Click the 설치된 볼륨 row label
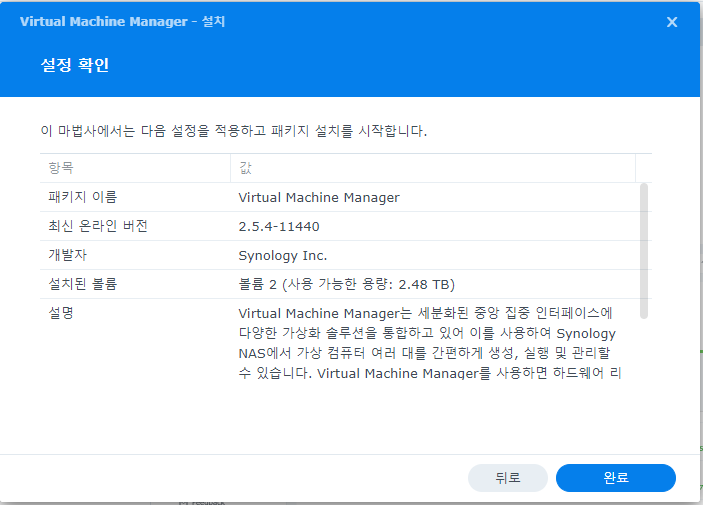This screenshot has width=703, height=505. (82, 284)
